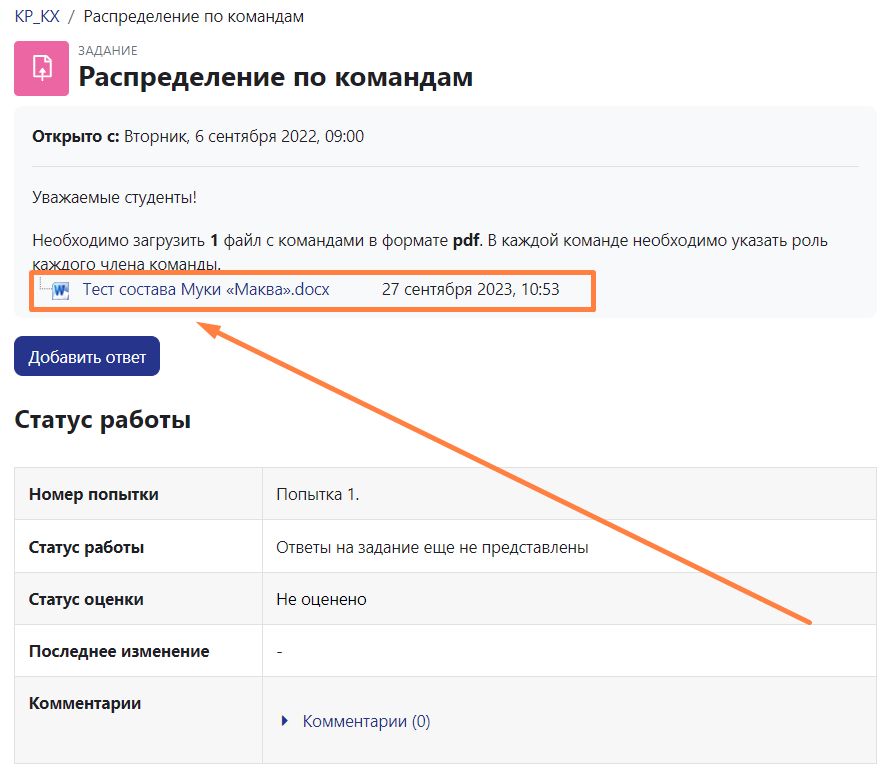
Task: Click breadcrumb item Распределение по командам
Action: coord(194,17)
